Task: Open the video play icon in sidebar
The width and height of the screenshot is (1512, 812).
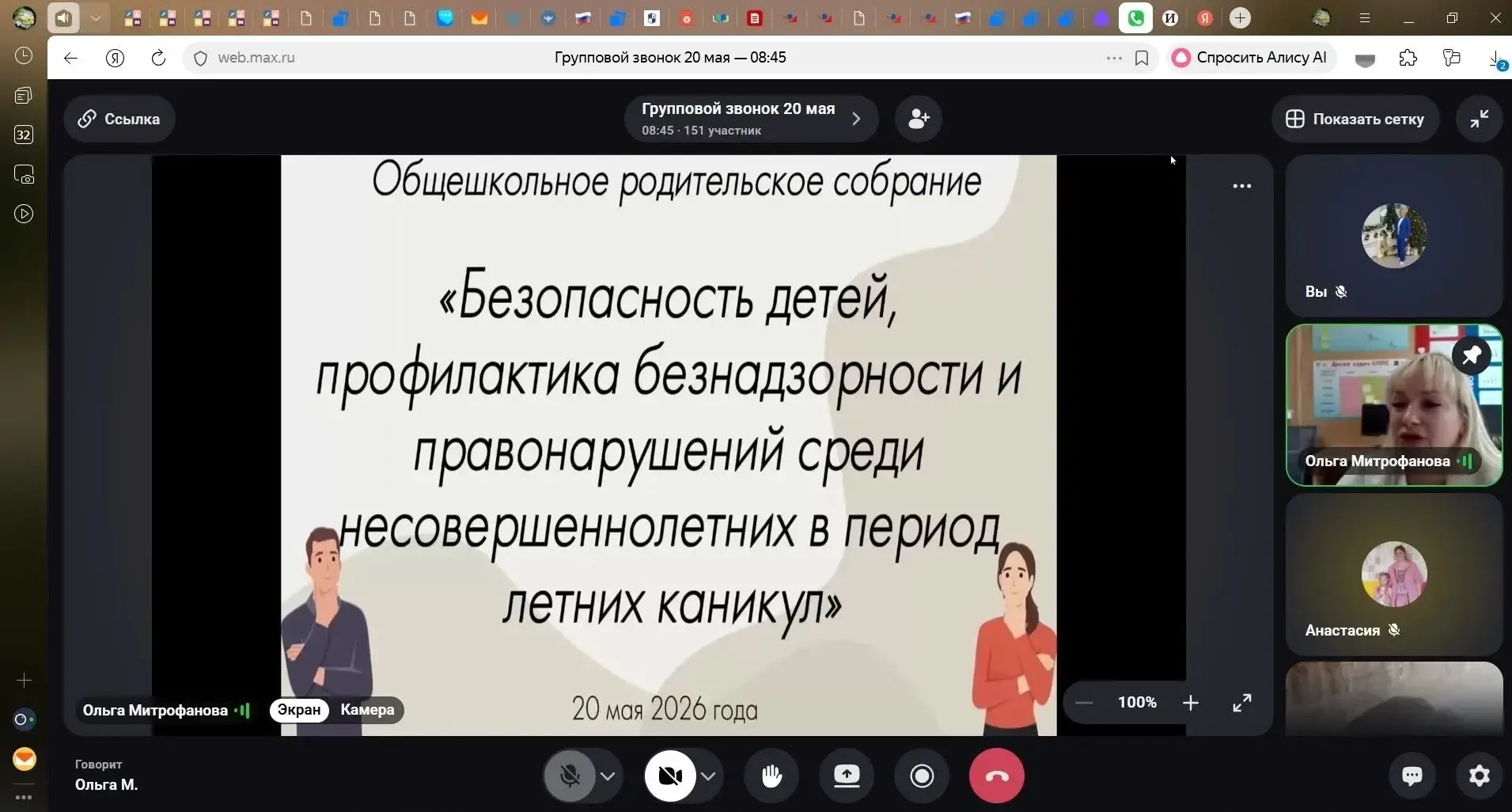Action: [24, 214]
